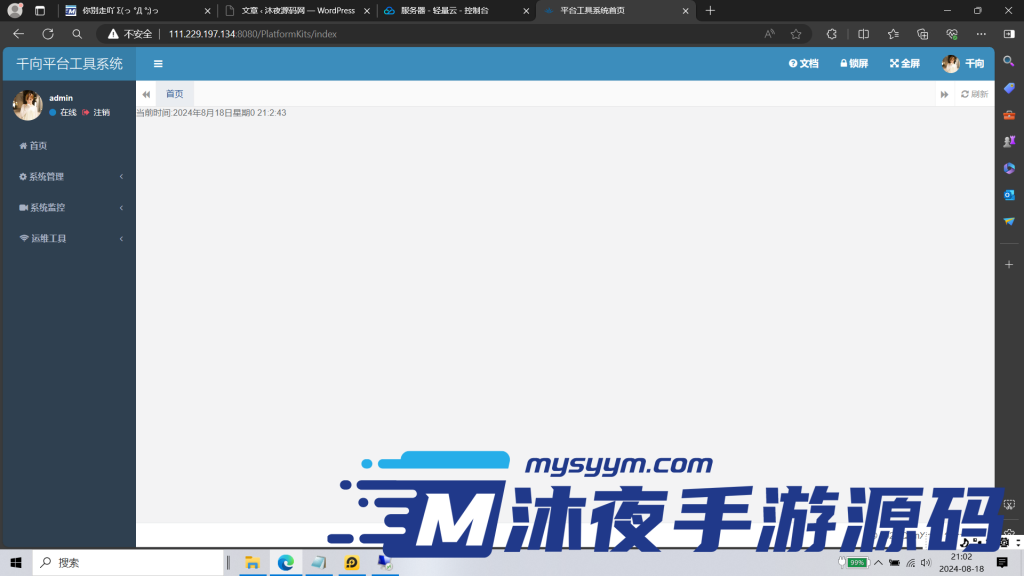Click the 锁屏 lock screen icon
Screen dimensions: 1024x576
pos(843,63)
